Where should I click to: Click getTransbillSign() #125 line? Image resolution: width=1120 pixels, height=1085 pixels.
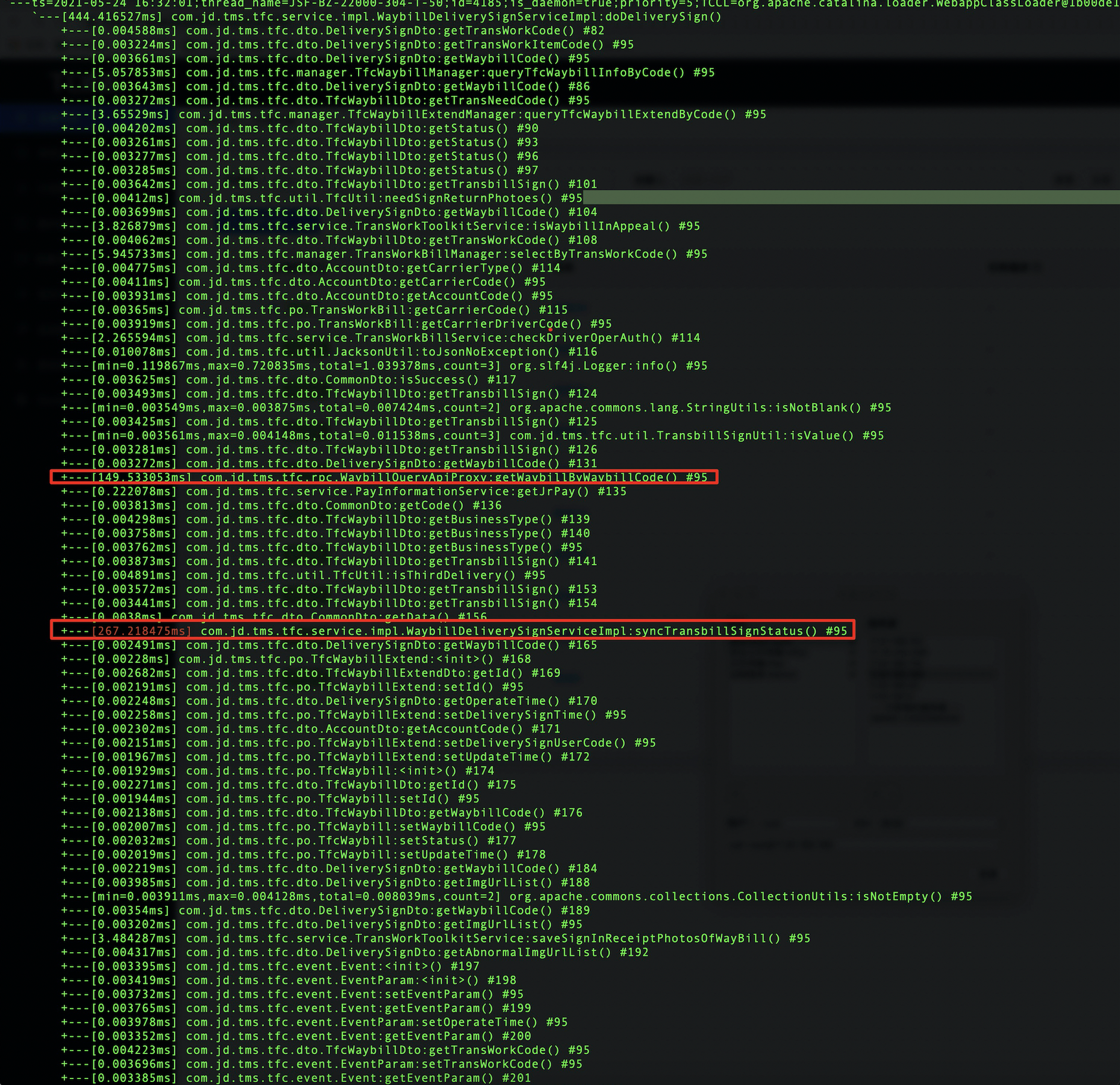[x=329, y=422]
